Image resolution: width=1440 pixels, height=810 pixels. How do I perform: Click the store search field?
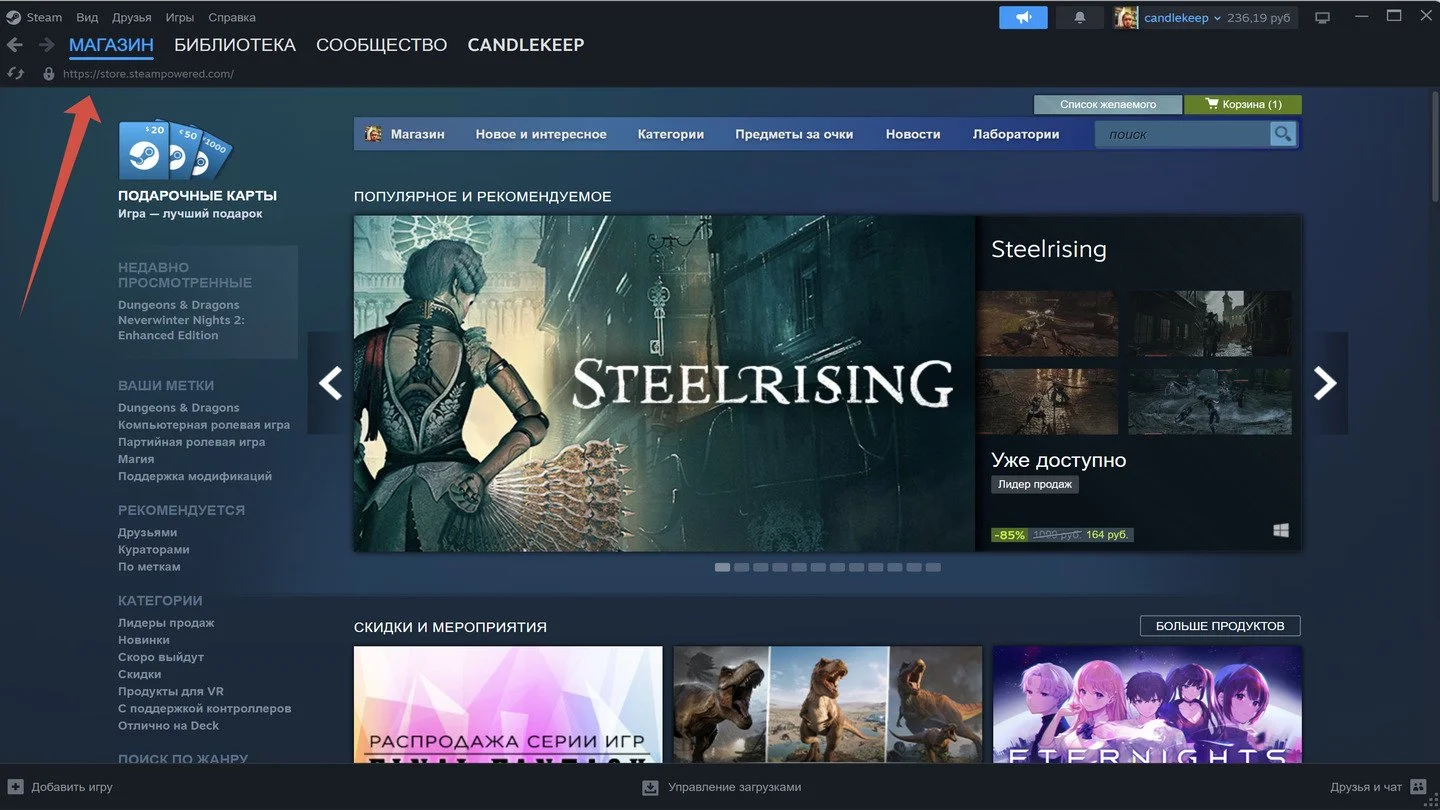1183,134
